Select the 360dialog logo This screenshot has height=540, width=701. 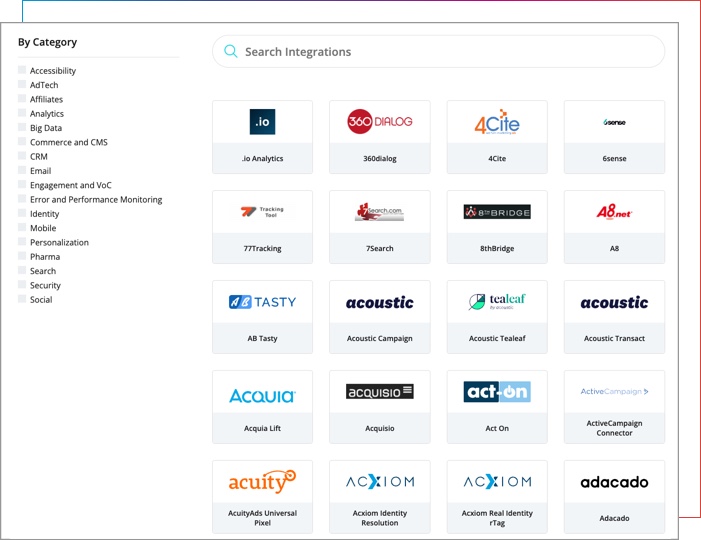[379, 122]
